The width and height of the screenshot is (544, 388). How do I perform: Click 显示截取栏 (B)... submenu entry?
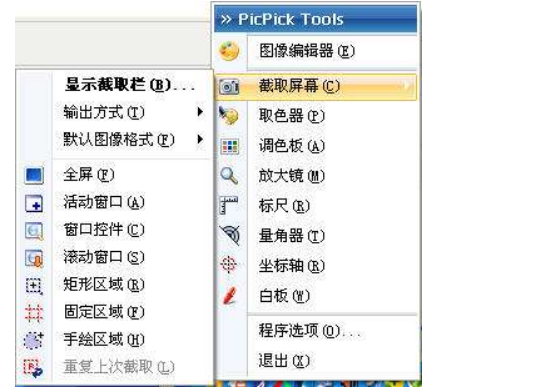click(x=115, y=85)
